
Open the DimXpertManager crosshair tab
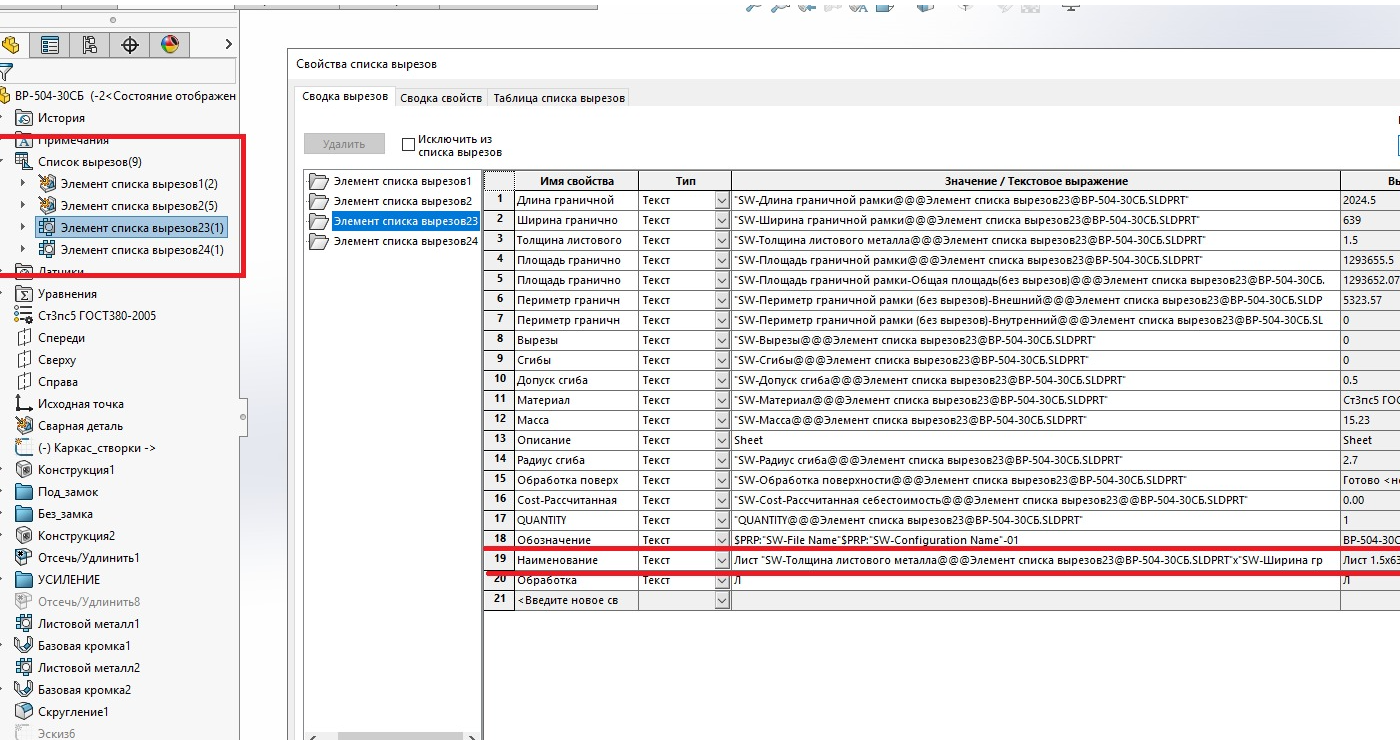coord(130,45)
